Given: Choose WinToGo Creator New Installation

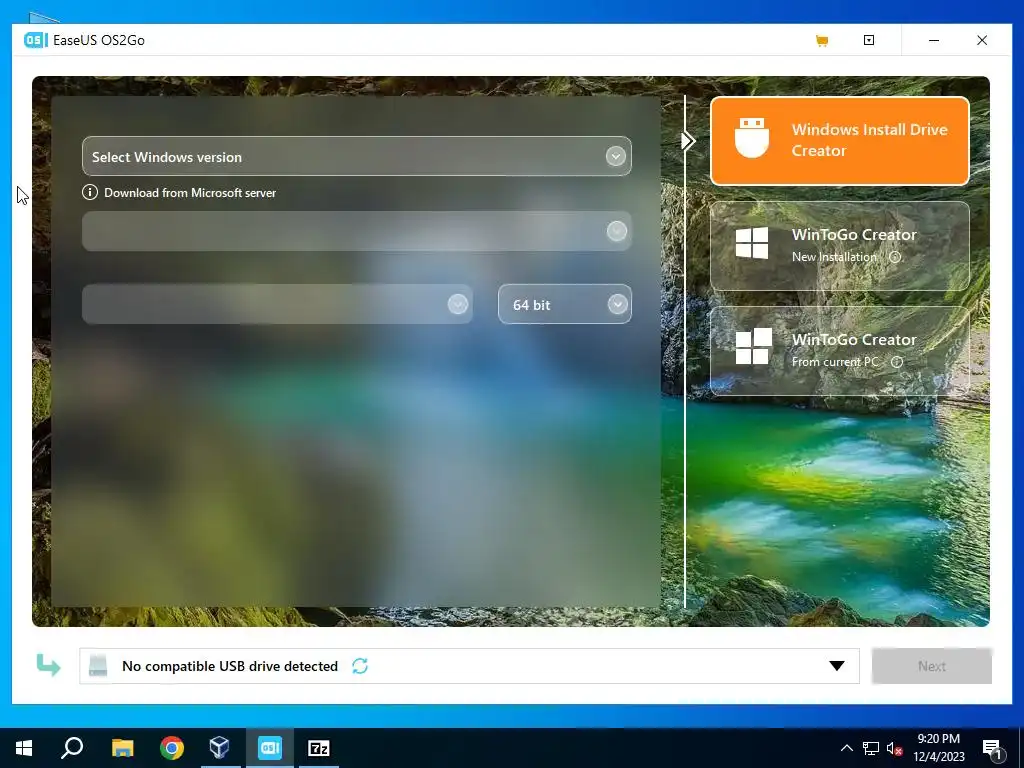Looking at the screenshot, I should click(839, 246).
